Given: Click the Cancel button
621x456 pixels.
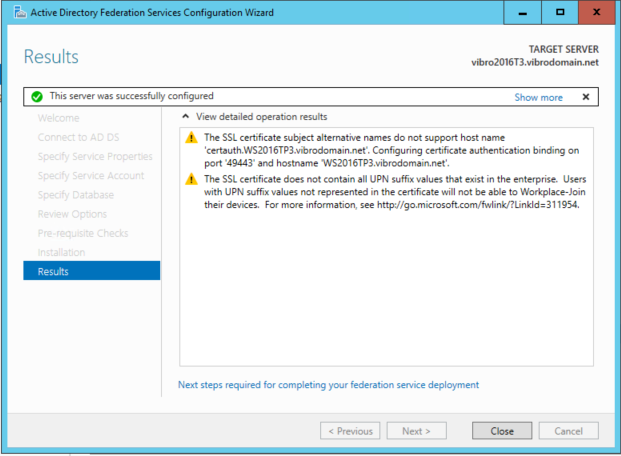Looking at the screenshot, I should pyautogui.click(x=568, y=431).
